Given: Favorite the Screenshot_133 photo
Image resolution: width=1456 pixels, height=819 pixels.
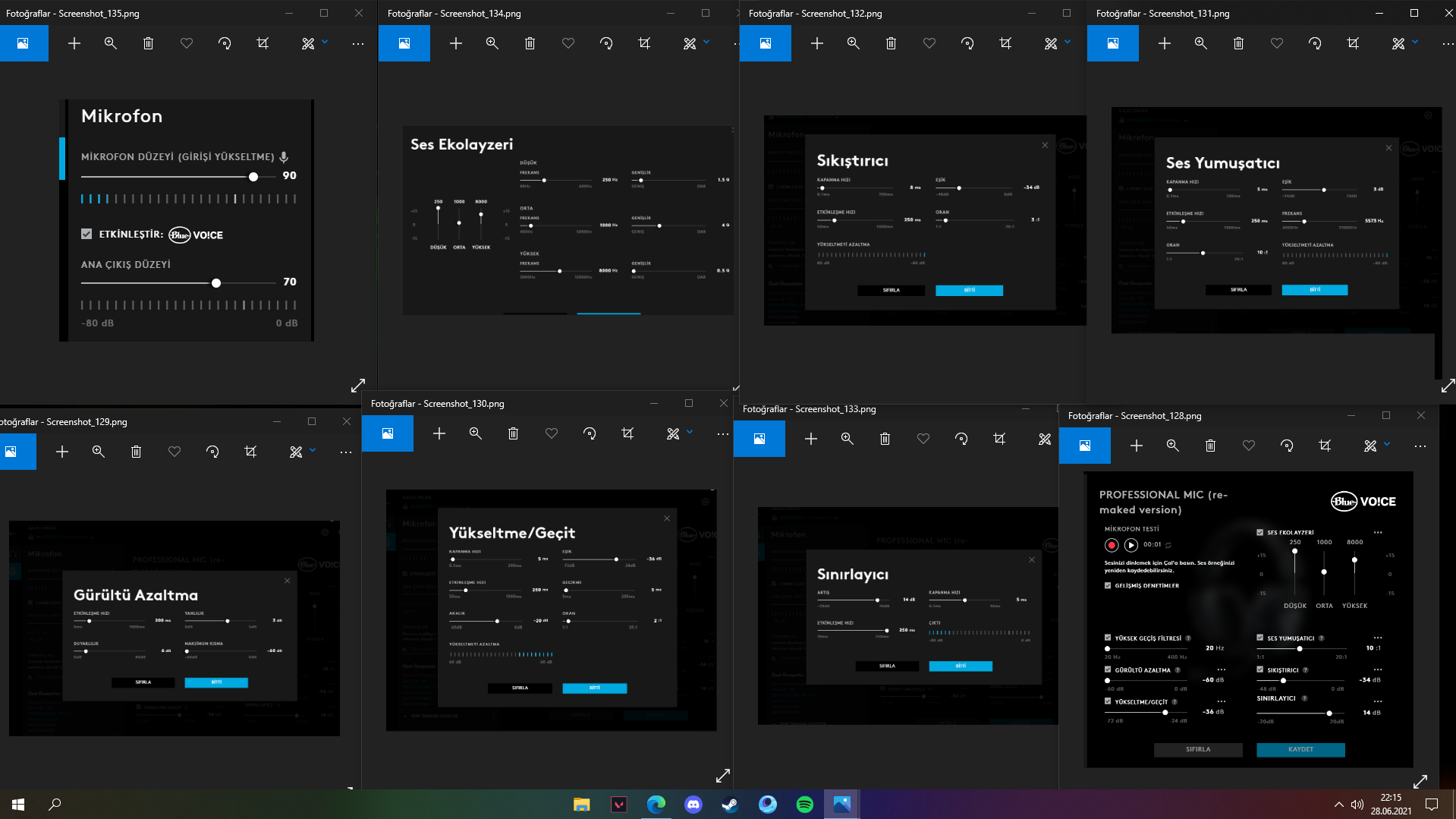Looking at the screenshot, I should tap(923, 439).
